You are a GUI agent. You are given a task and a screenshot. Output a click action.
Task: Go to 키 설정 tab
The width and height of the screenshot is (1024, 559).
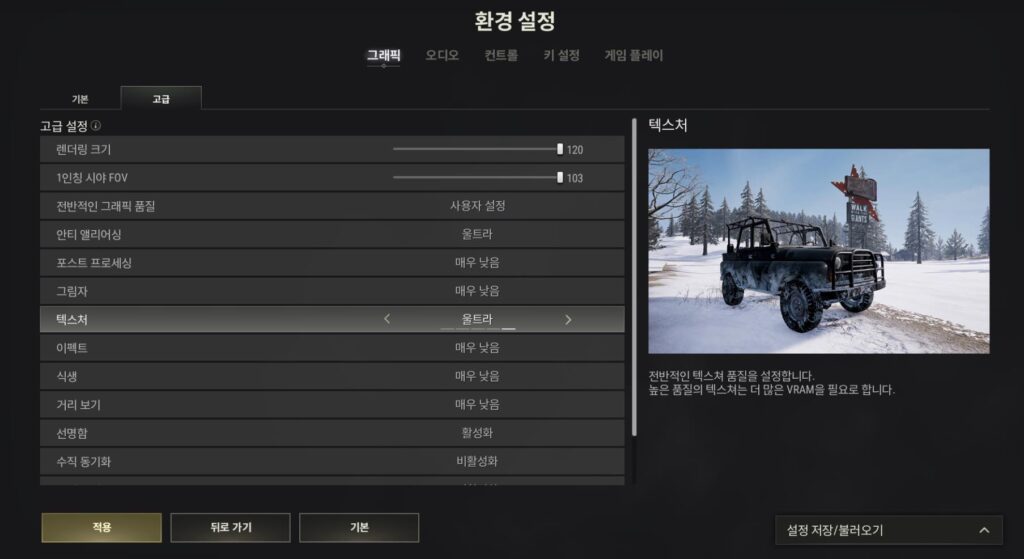coord(562,56)
